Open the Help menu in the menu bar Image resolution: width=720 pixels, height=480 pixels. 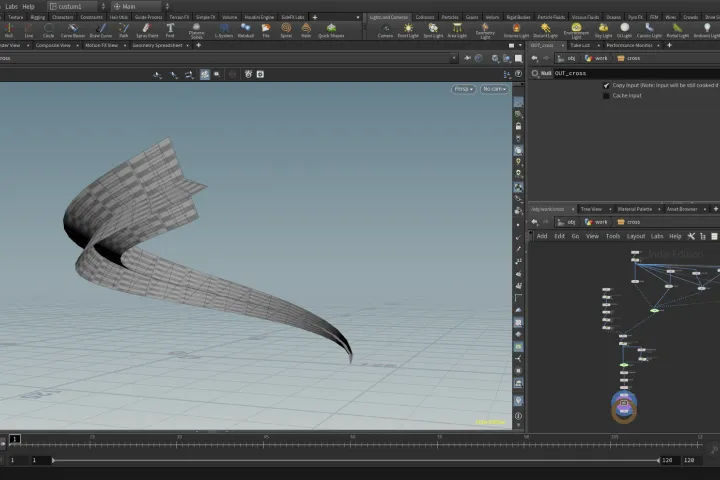(28, 6)
